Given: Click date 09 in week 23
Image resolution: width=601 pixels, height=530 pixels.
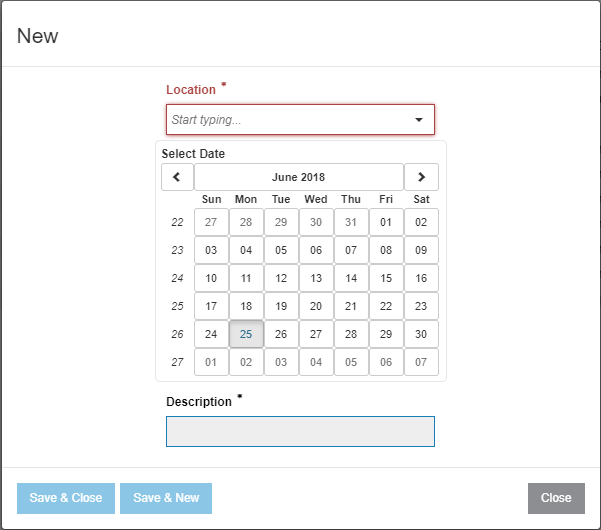Looking at the screenshot, I should pyautogui.click(x=421, y=250).
